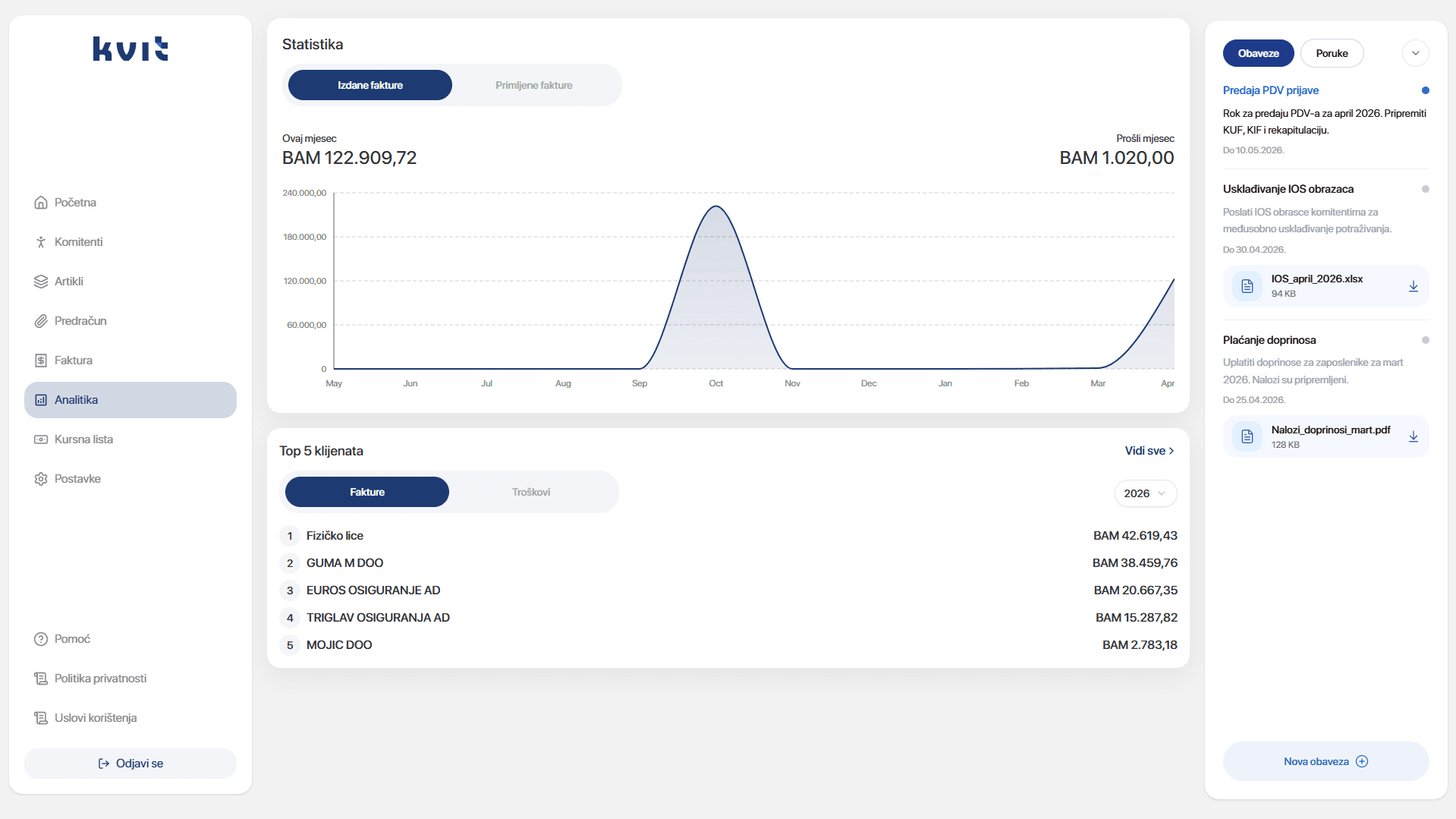Click the Uslovi korištenja scroll icon
This screenshot has height=819, width=1456.
[x=41, y=718]
